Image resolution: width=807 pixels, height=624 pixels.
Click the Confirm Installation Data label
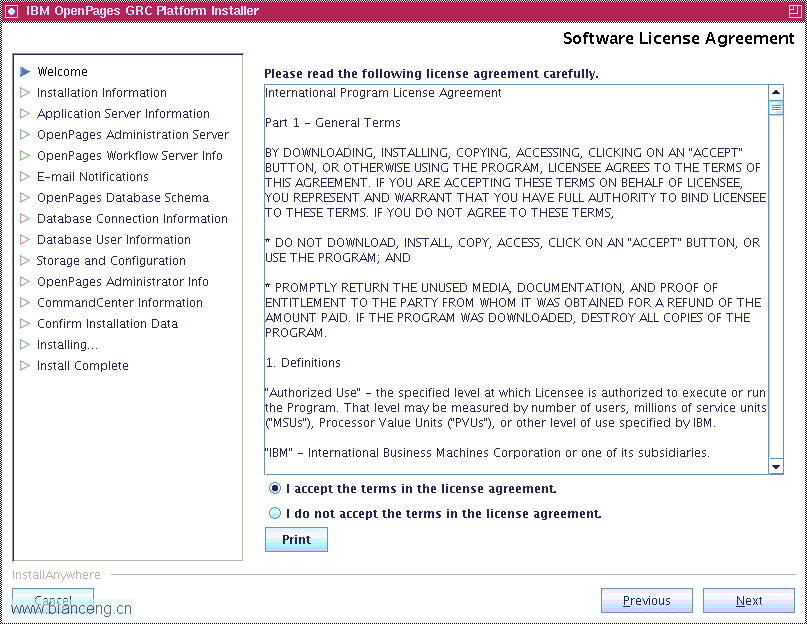click(x=108, y=324)
